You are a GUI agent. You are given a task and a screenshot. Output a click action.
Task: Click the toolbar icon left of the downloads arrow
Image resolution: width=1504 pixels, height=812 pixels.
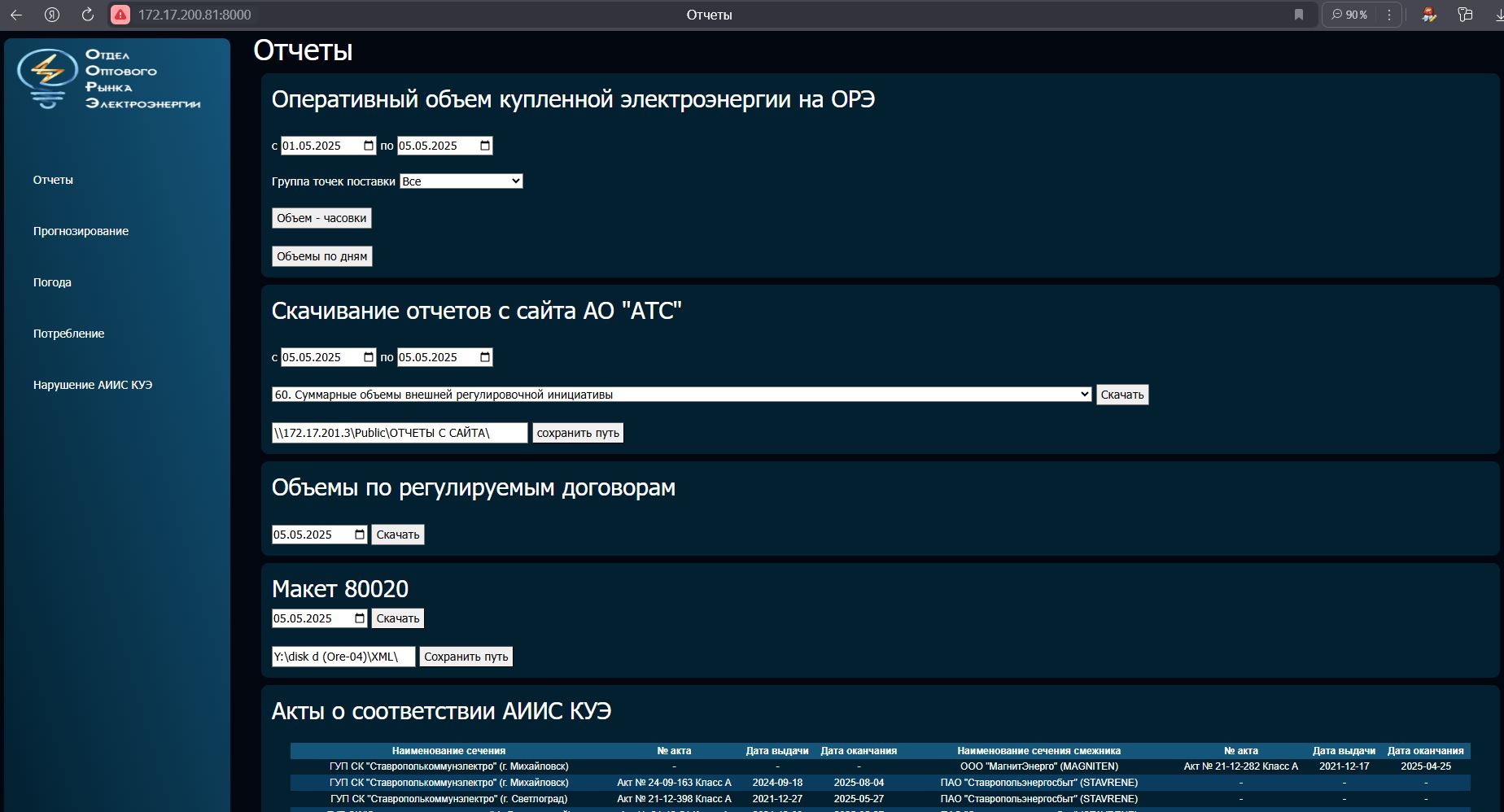pos(1465,15)
